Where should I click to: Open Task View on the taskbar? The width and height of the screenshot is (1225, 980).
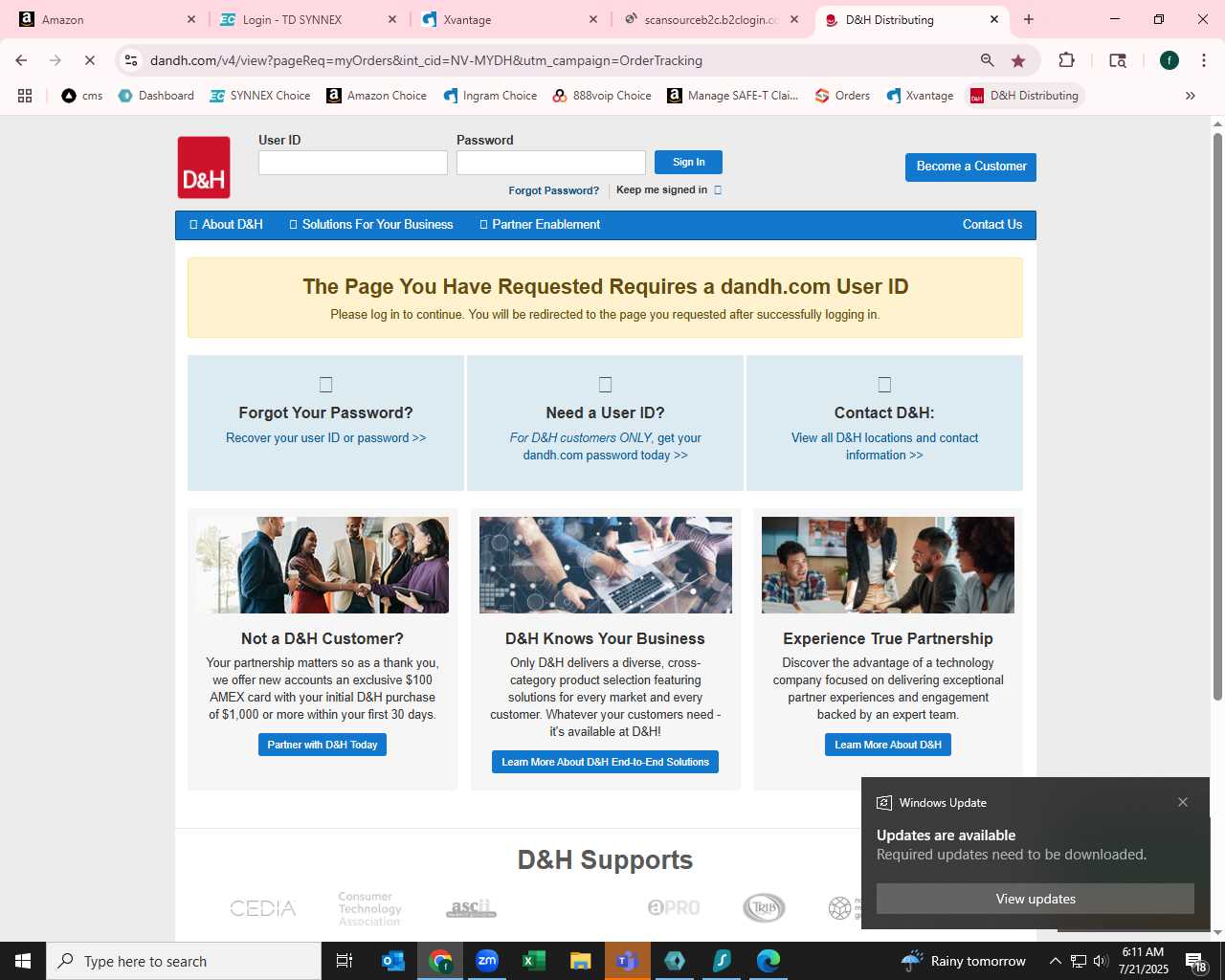[x=345, y=961]
